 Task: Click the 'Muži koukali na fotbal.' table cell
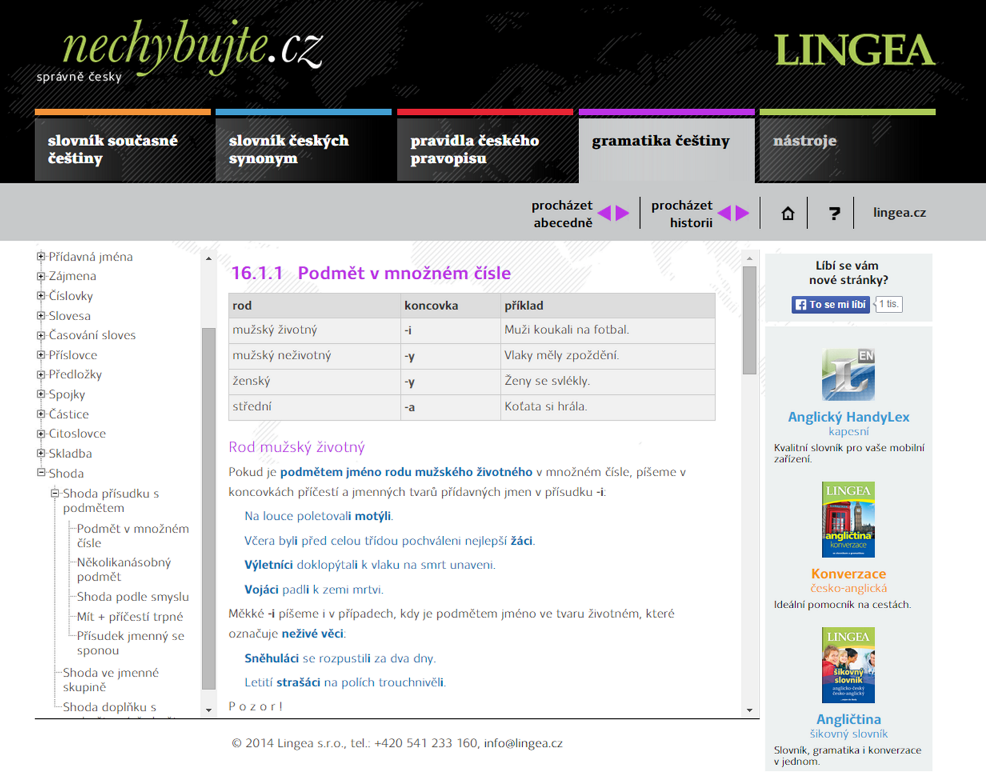pos(607,330)
